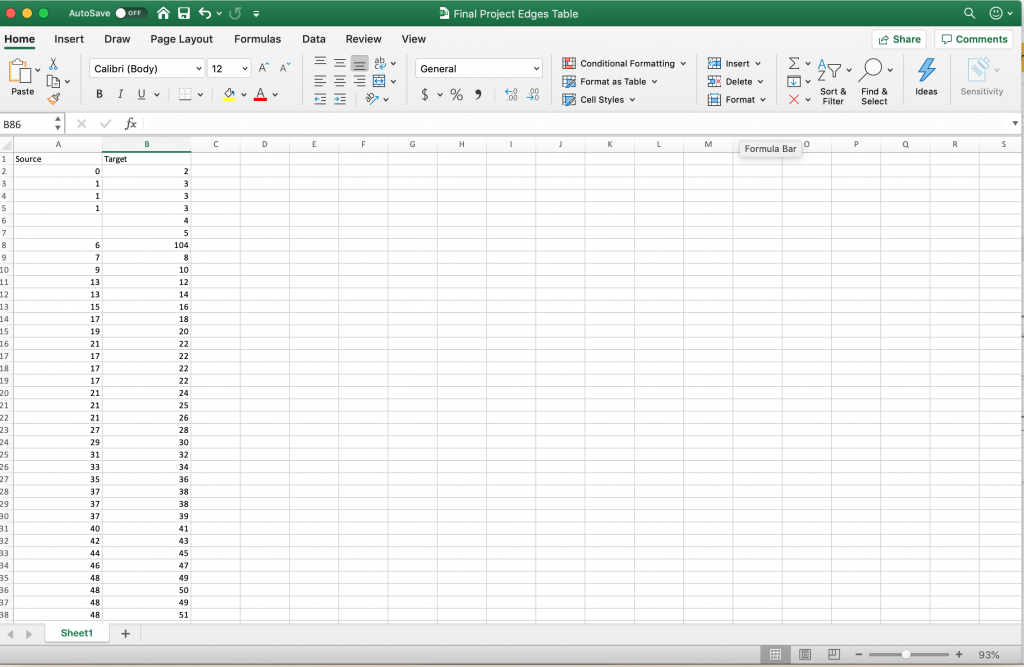Toggle italic formatting
The height and width of the screenshot is (667, 1024).
[x=120, y=94]
